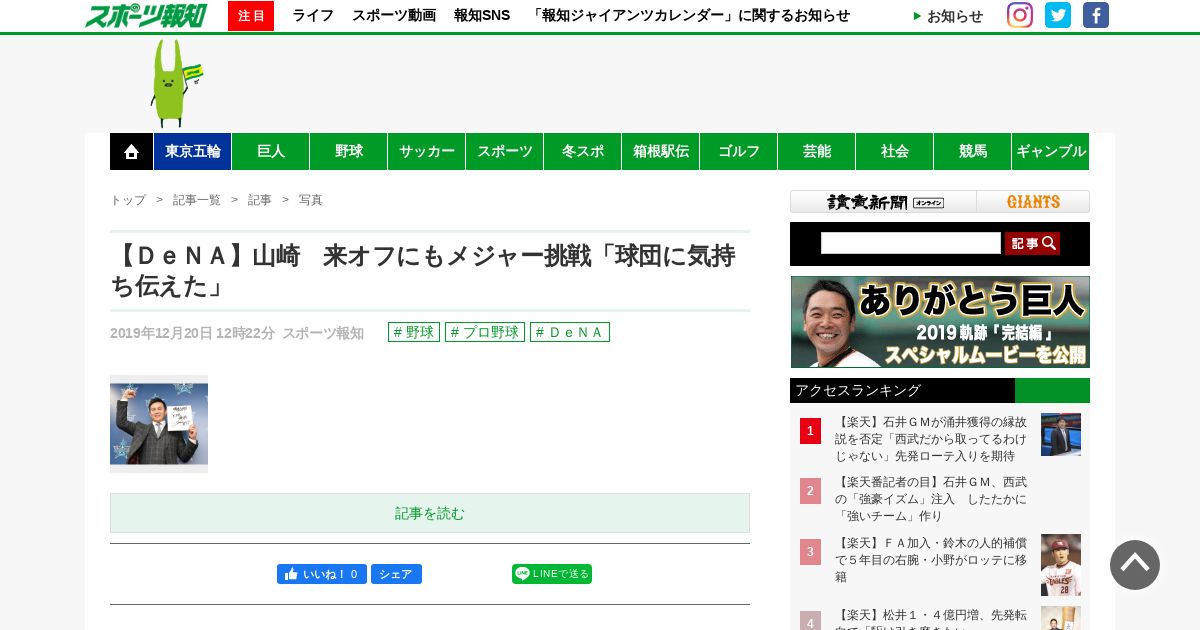Image resolution: width=1200 pixels, height=630 pixels.
Task: Open 箱根駅伝 navigation tab
Action: [x=661, y=151]
